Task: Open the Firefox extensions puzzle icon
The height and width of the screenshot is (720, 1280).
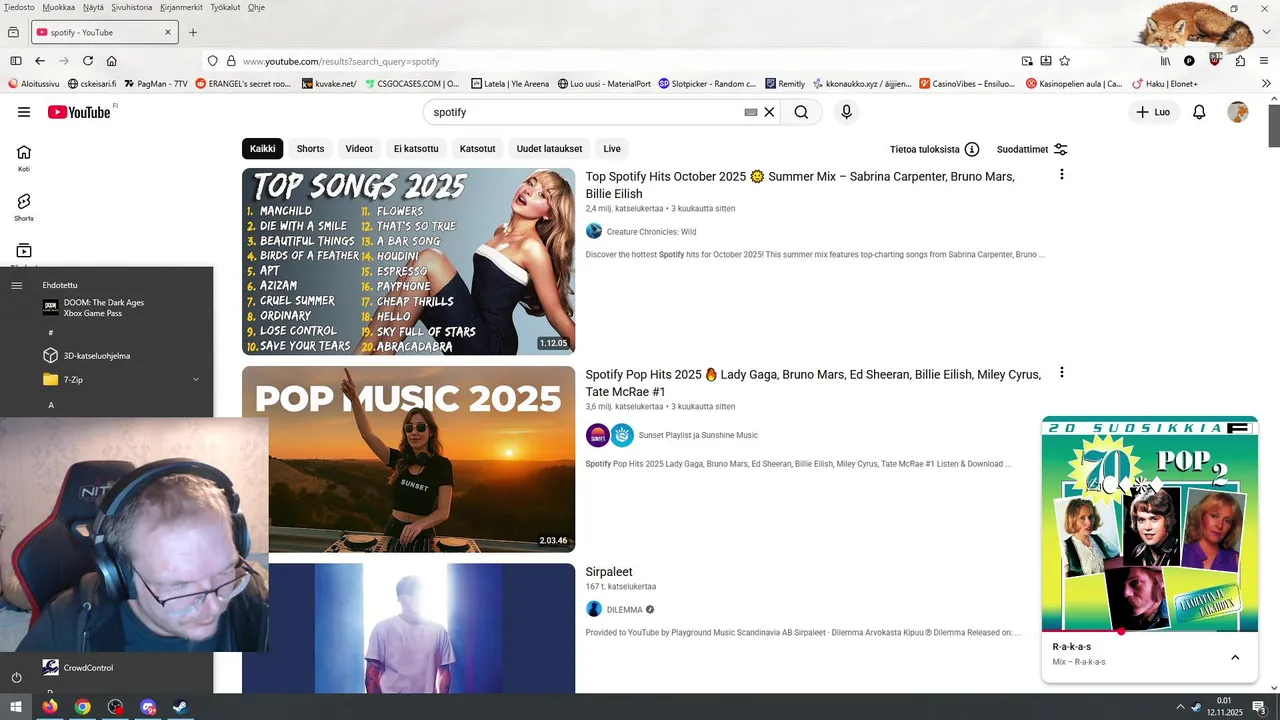Action: click(1240, 61)
